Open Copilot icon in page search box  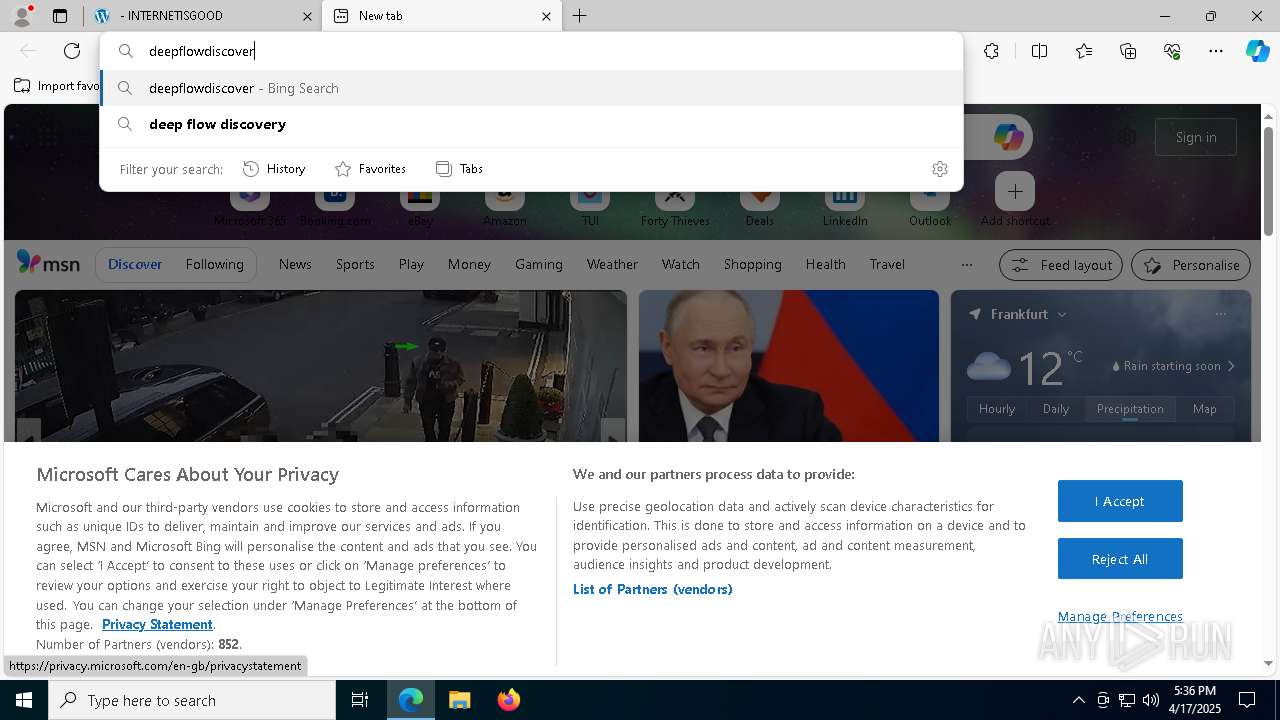(x=1008, y=137)
